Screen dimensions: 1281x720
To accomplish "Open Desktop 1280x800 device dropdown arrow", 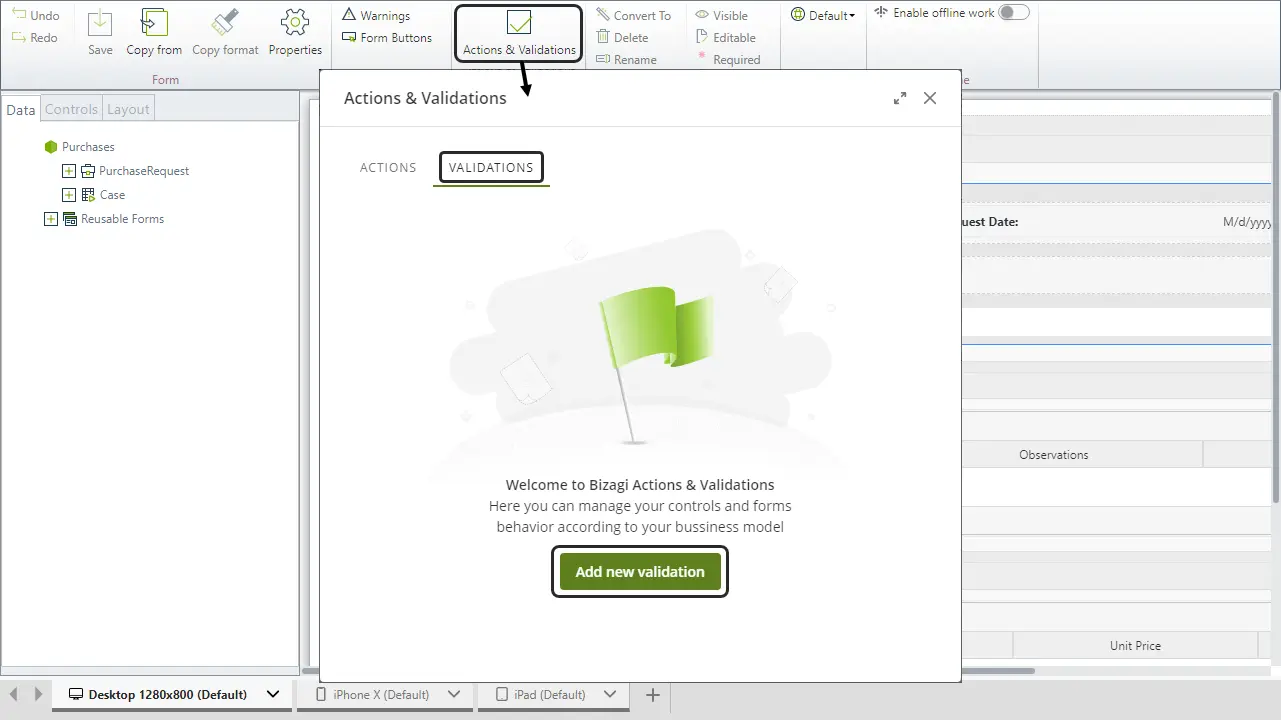I will pos(273,694).
